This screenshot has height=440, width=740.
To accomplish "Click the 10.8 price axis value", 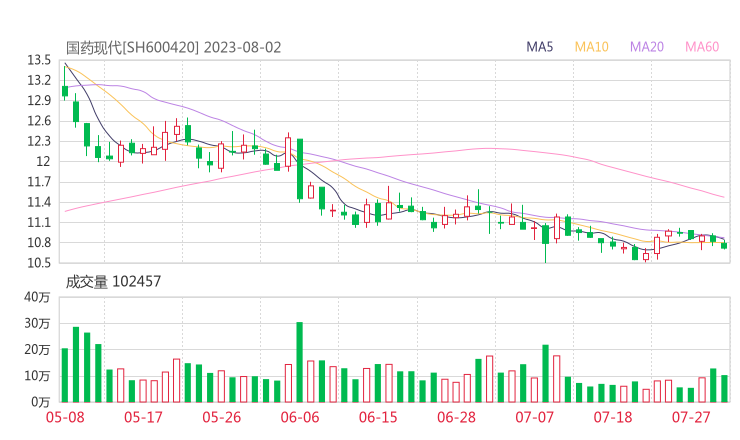I will pyautogui.click(x=39, y=243).
